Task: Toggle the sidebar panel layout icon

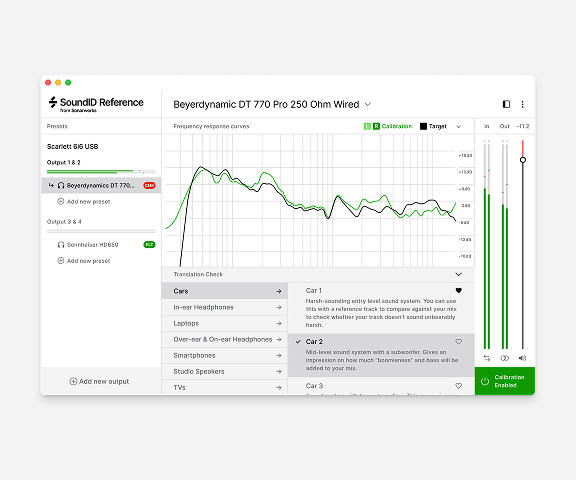Action: 506,104
